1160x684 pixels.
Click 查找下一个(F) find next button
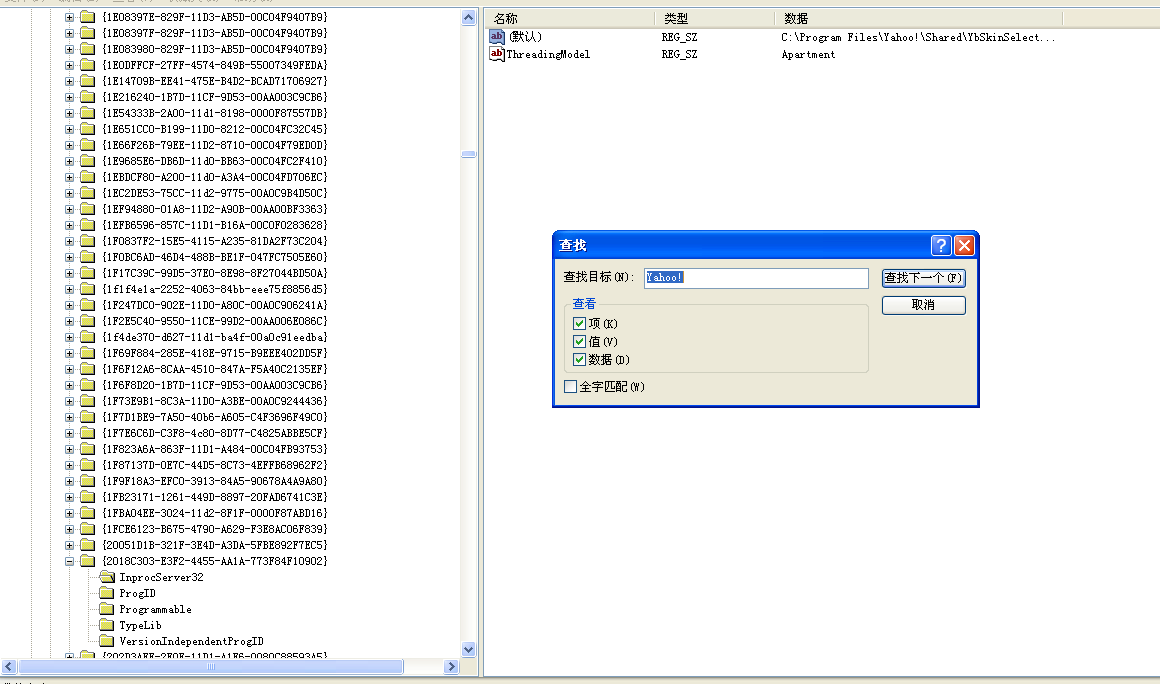(923, 278)
